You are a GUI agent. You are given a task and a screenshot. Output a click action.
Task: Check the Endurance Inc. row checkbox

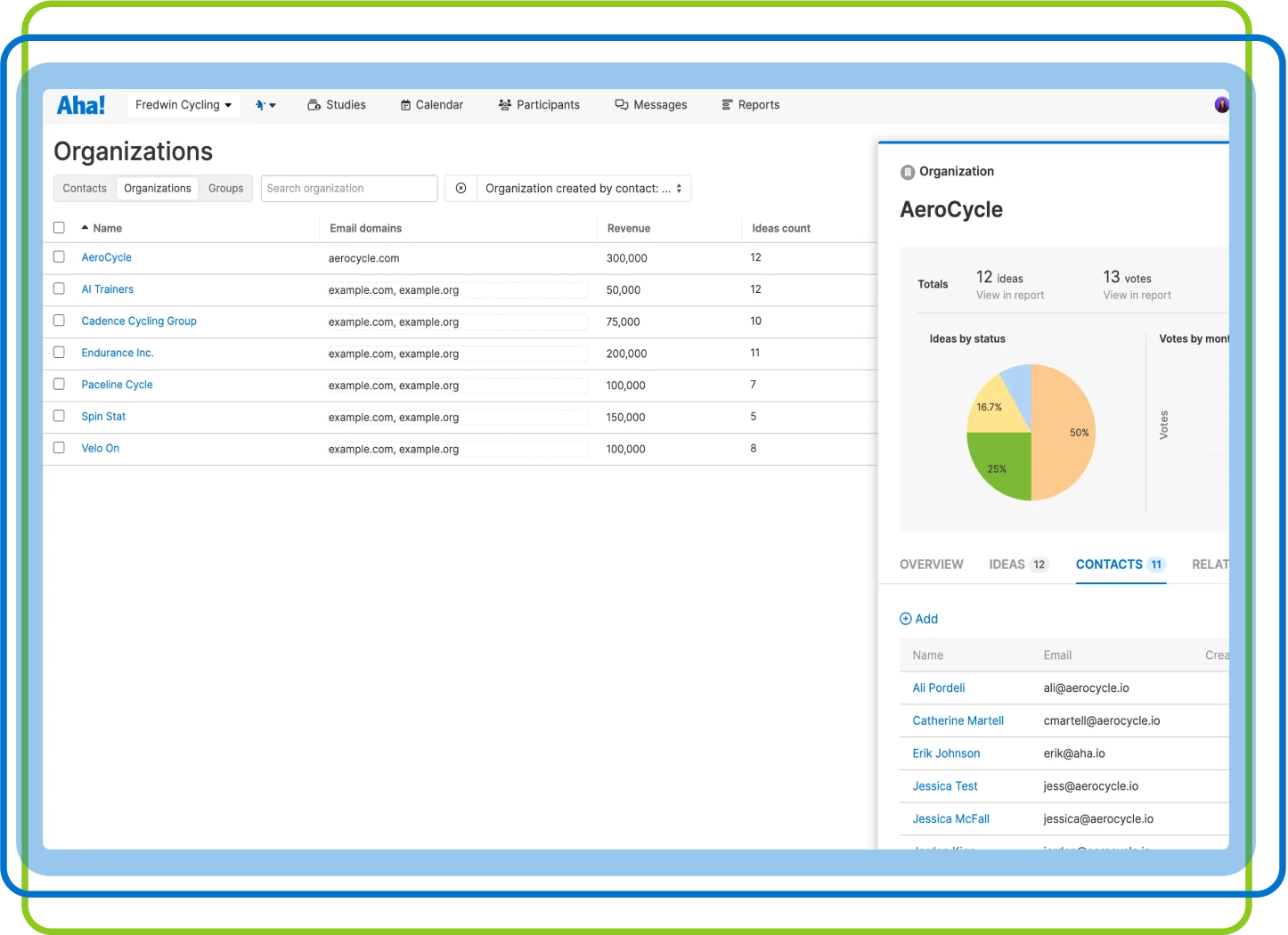click(x=59, y=353)
